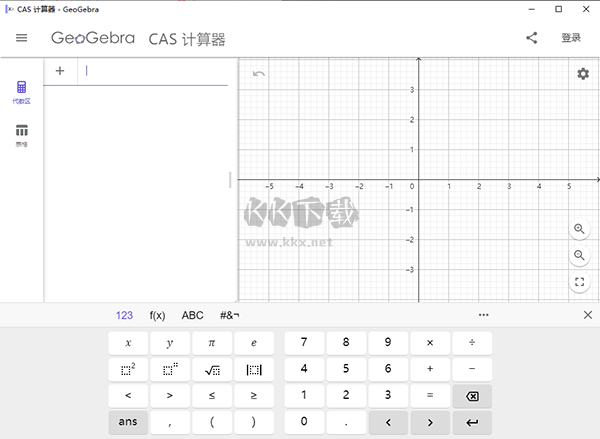
Task: Open graphics view settings gear
Action: (x=582, y=74)
